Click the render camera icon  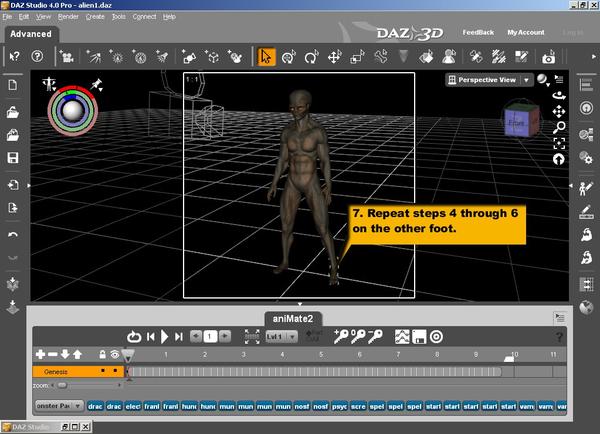click(548, 57)
